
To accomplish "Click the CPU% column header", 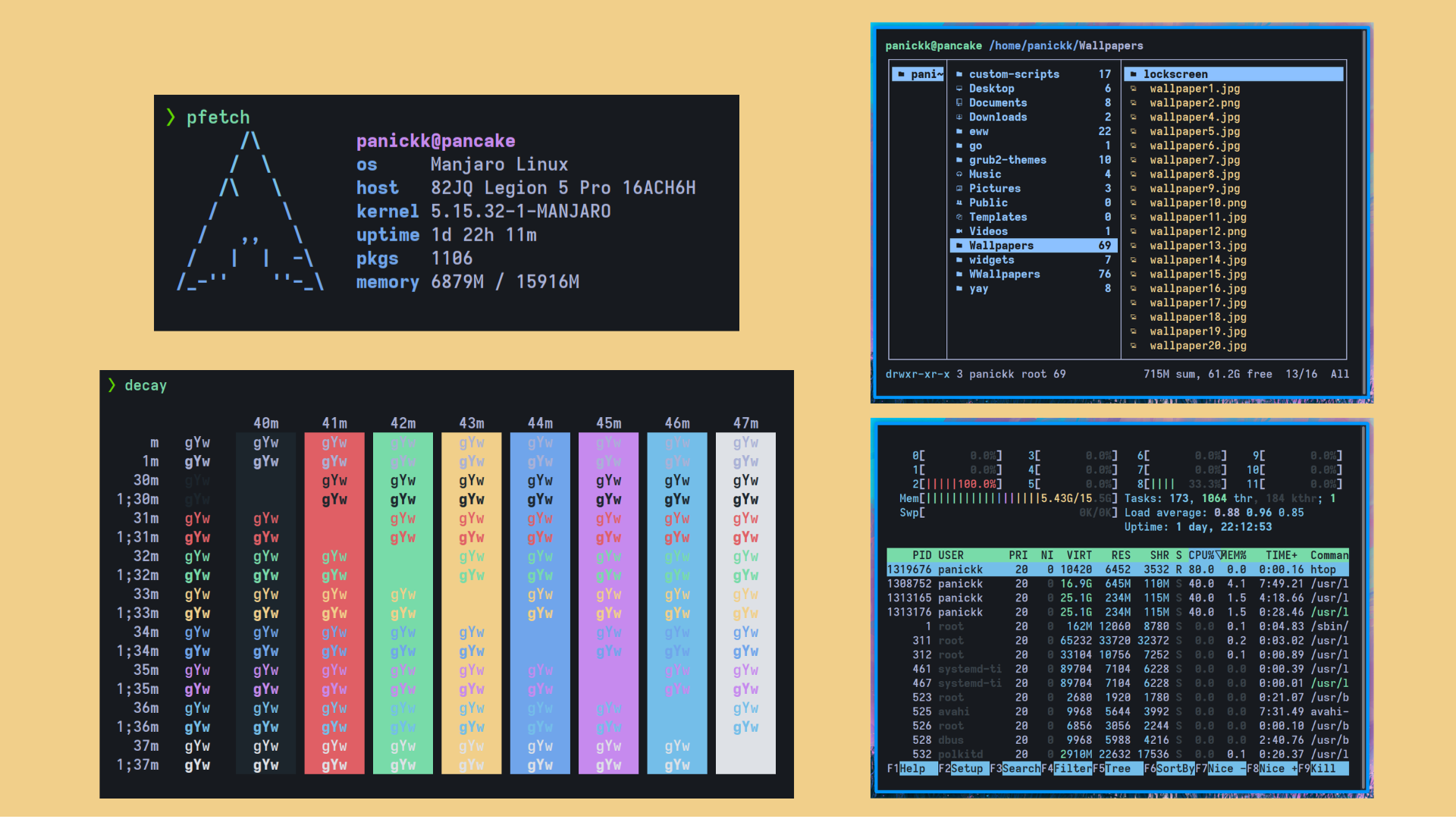I will [1201, 555].
